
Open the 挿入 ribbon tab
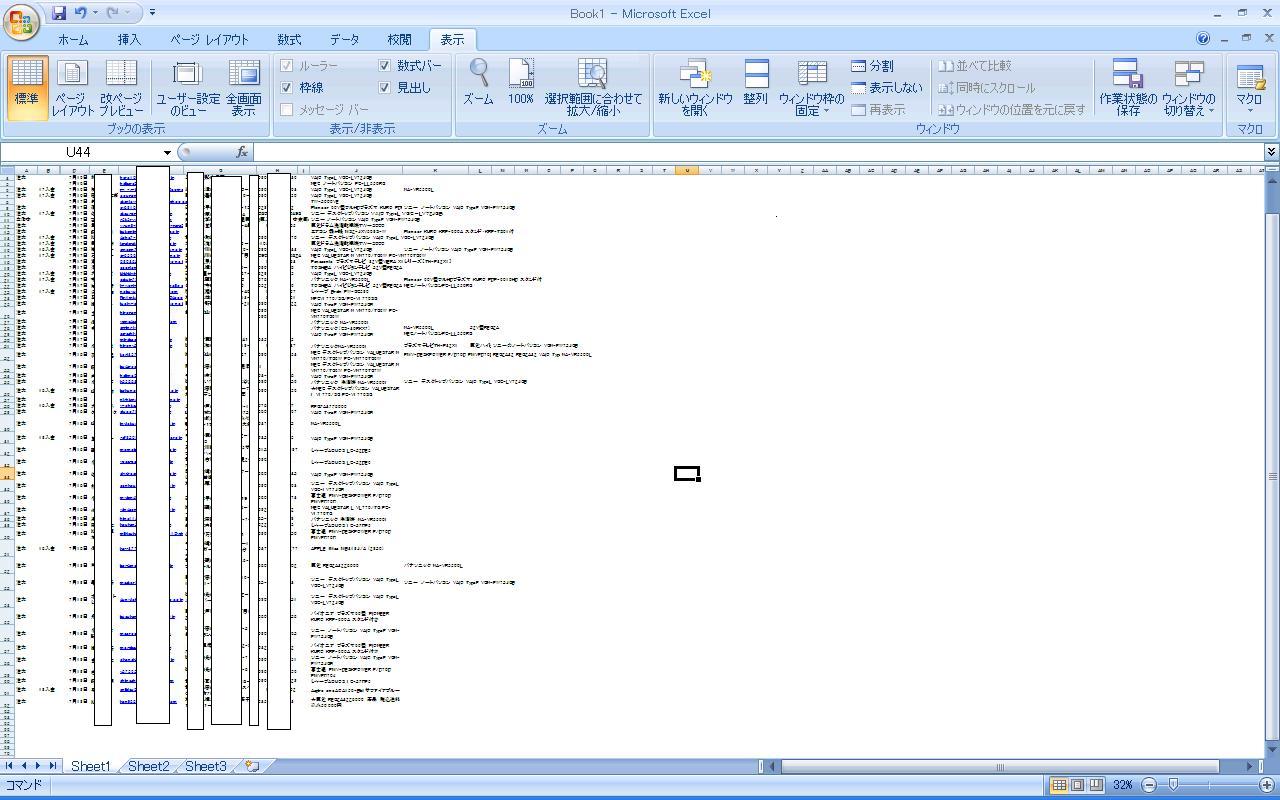point(129,40)
